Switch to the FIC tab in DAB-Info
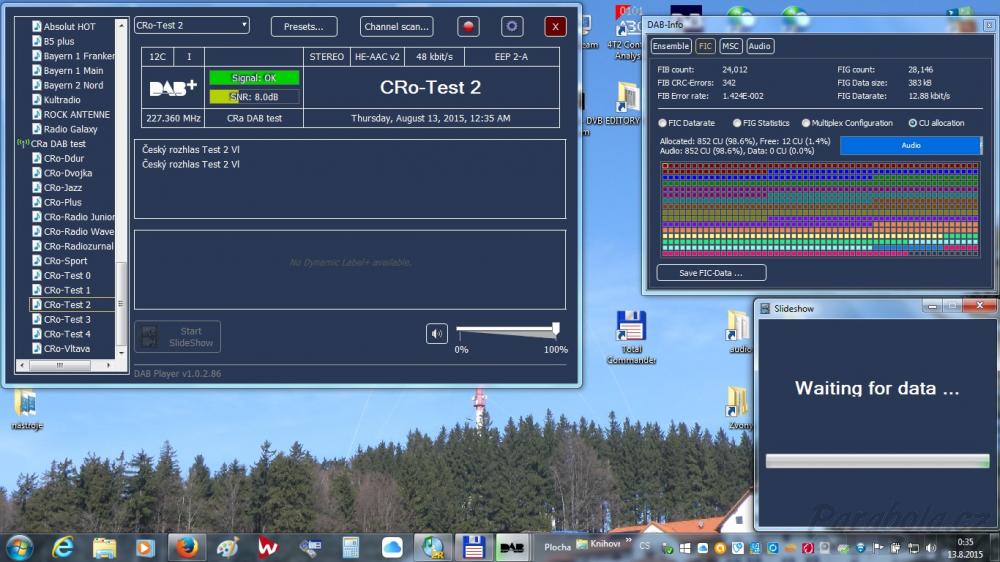 click(705, 46)
